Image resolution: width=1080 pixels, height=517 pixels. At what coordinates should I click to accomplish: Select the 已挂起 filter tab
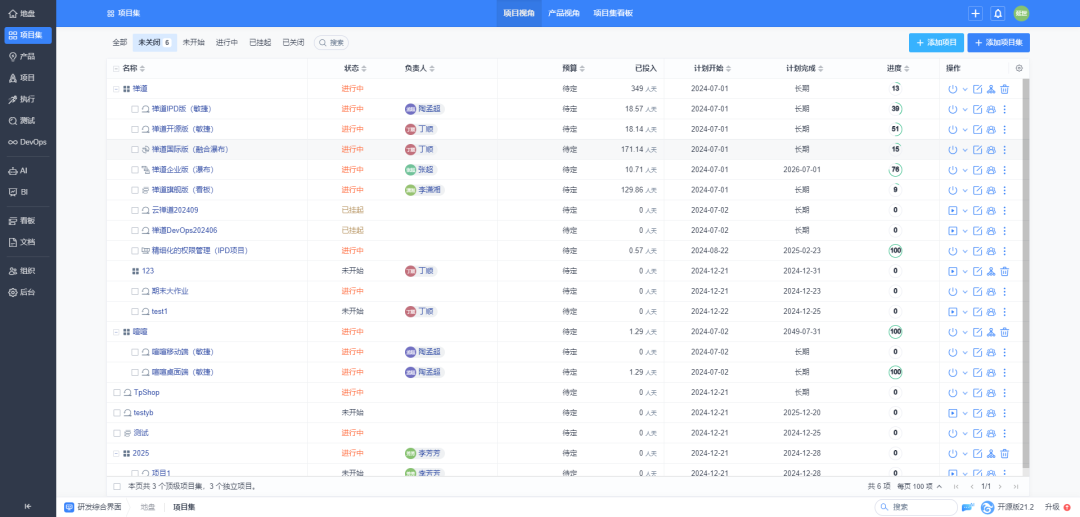click(x=259, y=43)
